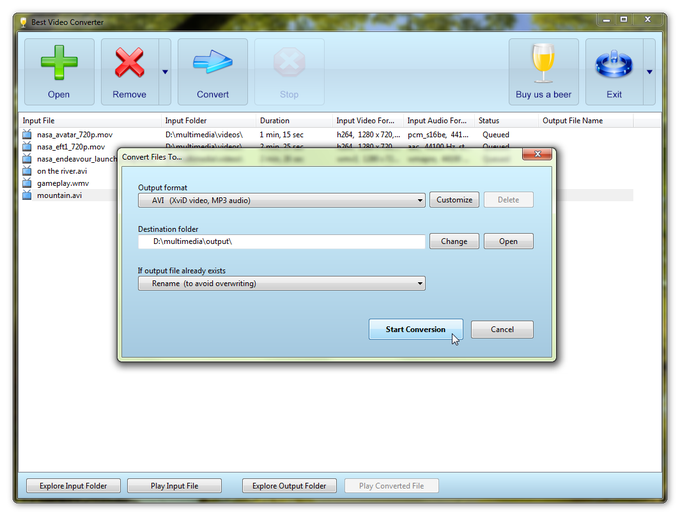This screenshot has height=516, width=680.
Task: Select mountain.avi file name
Action: pyautogui.click(x=59, y=196)
